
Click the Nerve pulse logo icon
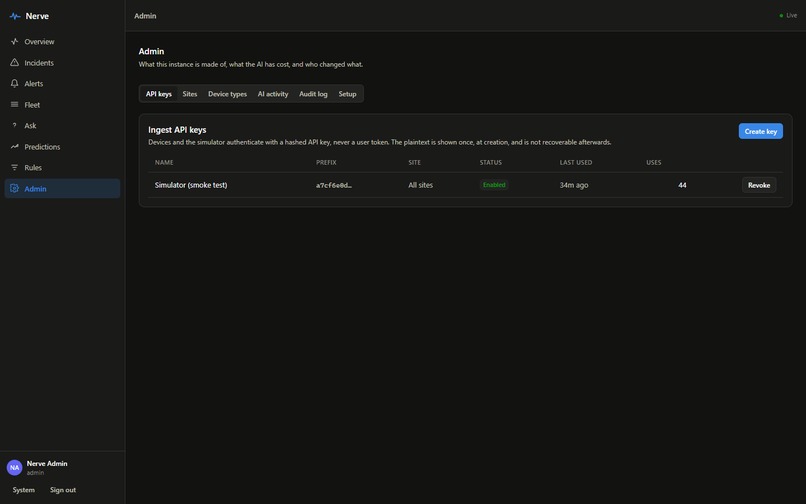pyautogui.click(x=15, y=16)
